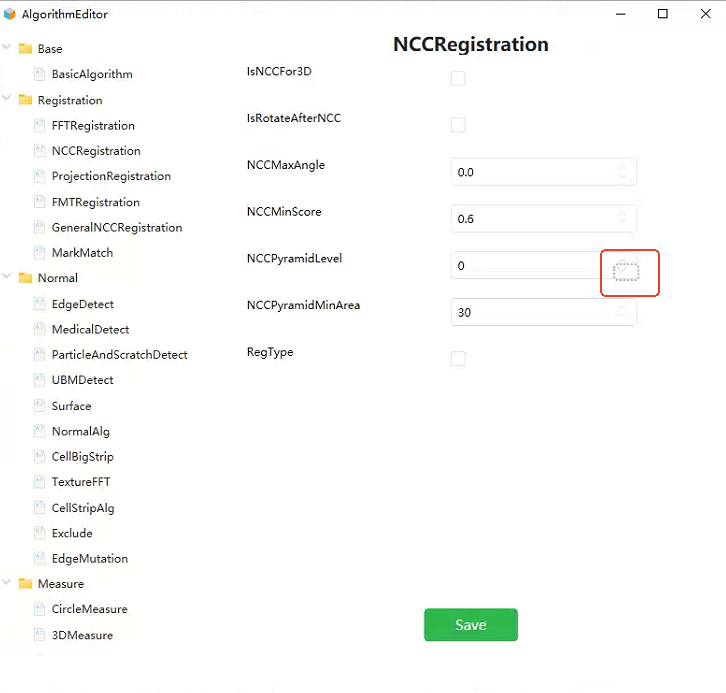
Task: Click the Measure folder icon
Action: pos(25,583)
